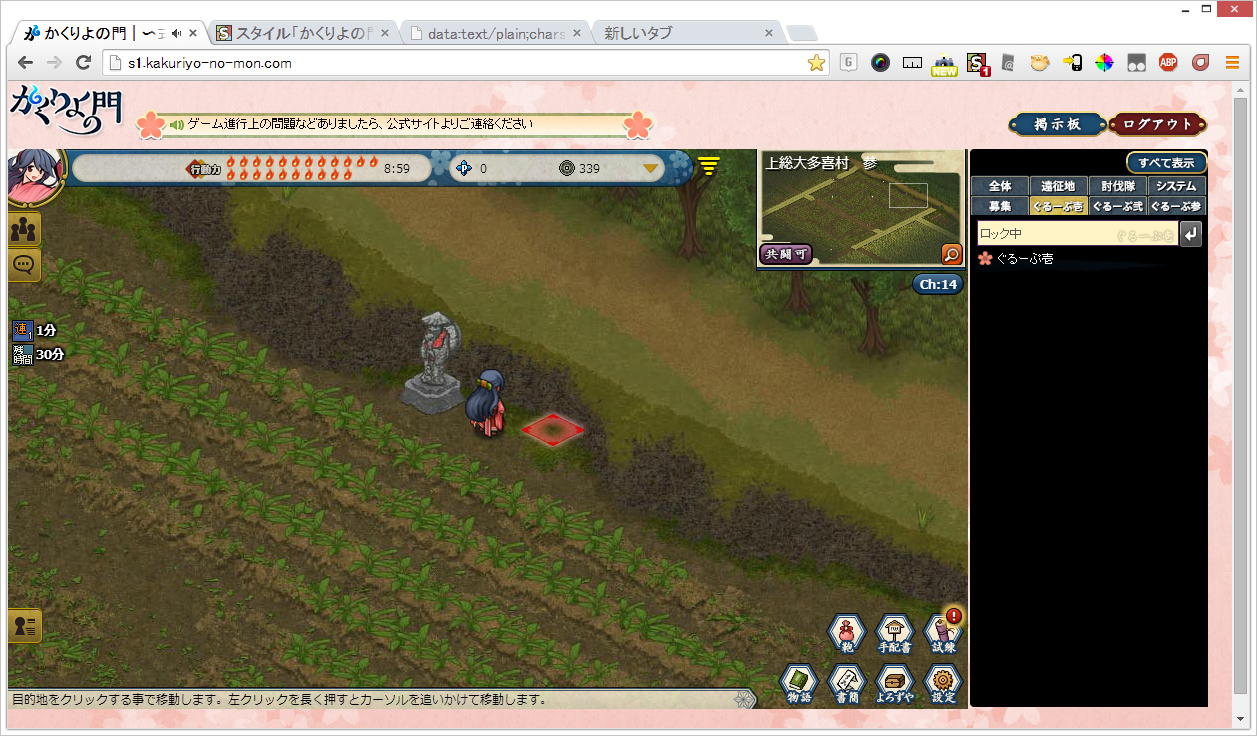Open the character profile card icon
The image size is (1257, 736).
pyautogui.click(x=24, y=625)
